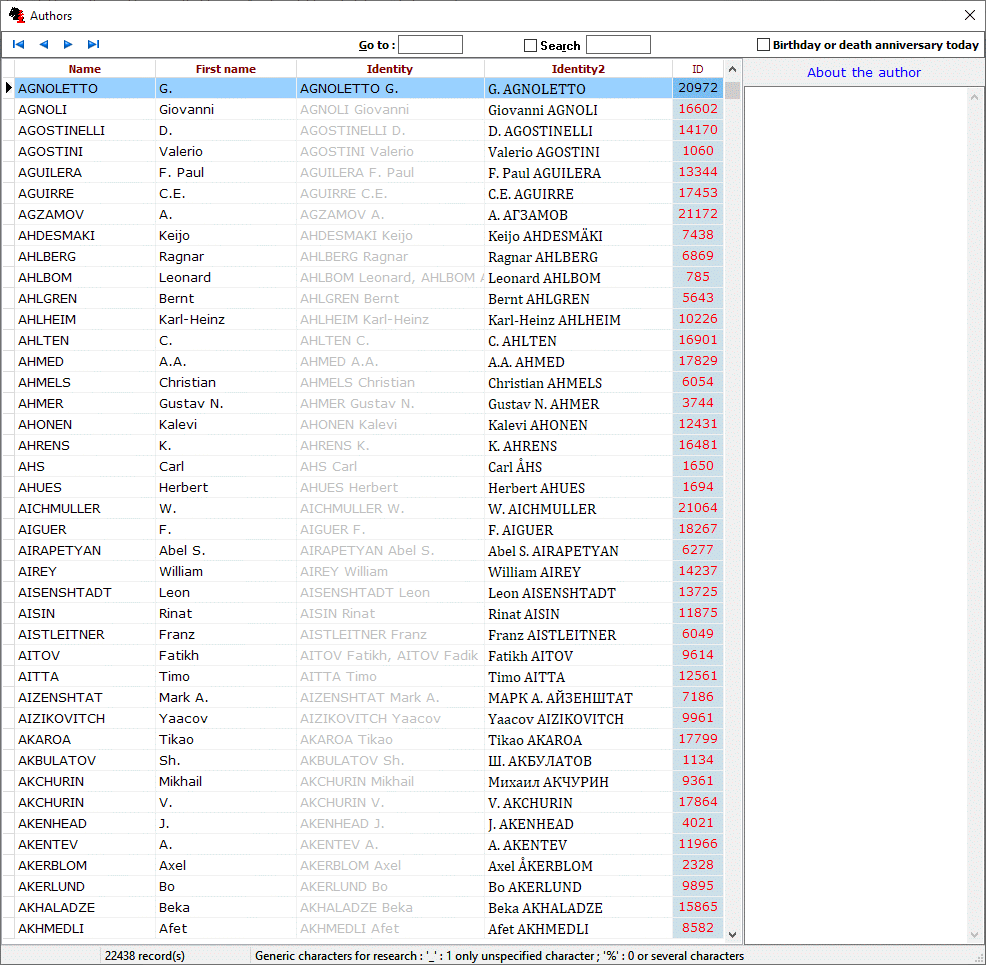Jump to the last record
The height and width of the screenshot is (965, 986).
coord(93,44)
